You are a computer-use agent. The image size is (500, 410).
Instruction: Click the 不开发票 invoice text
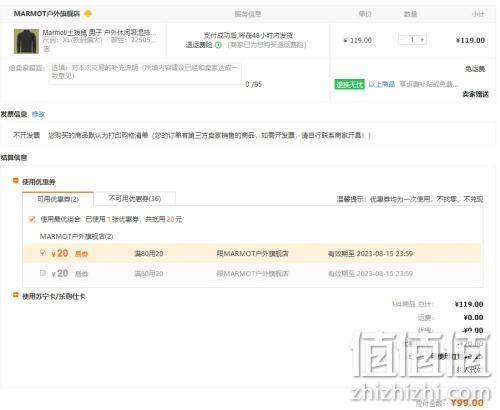click(x=26, y=135)
